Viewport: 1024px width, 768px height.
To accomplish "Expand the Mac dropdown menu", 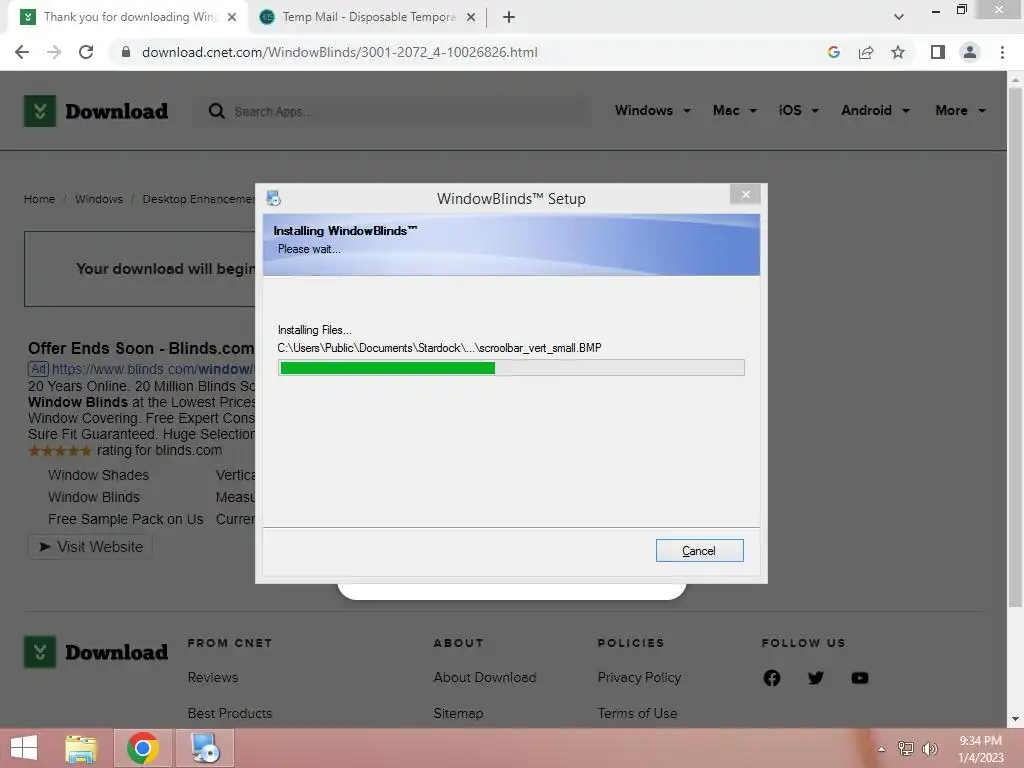I will pyautogui.click(x=735, y=110).
